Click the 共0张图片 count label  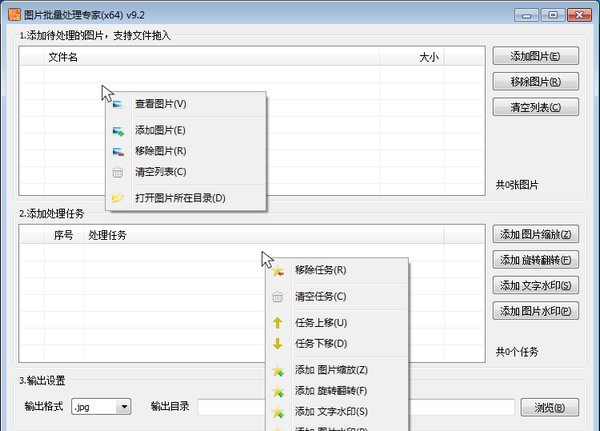(x=517, y=185)
